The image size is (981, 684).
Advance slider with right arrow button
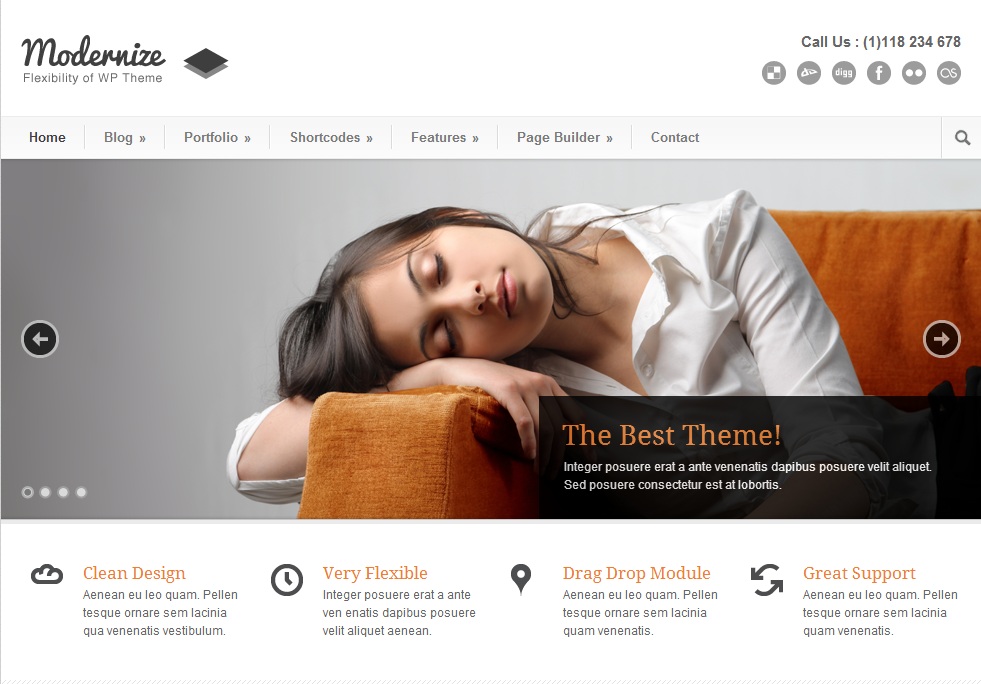(942, 339)
